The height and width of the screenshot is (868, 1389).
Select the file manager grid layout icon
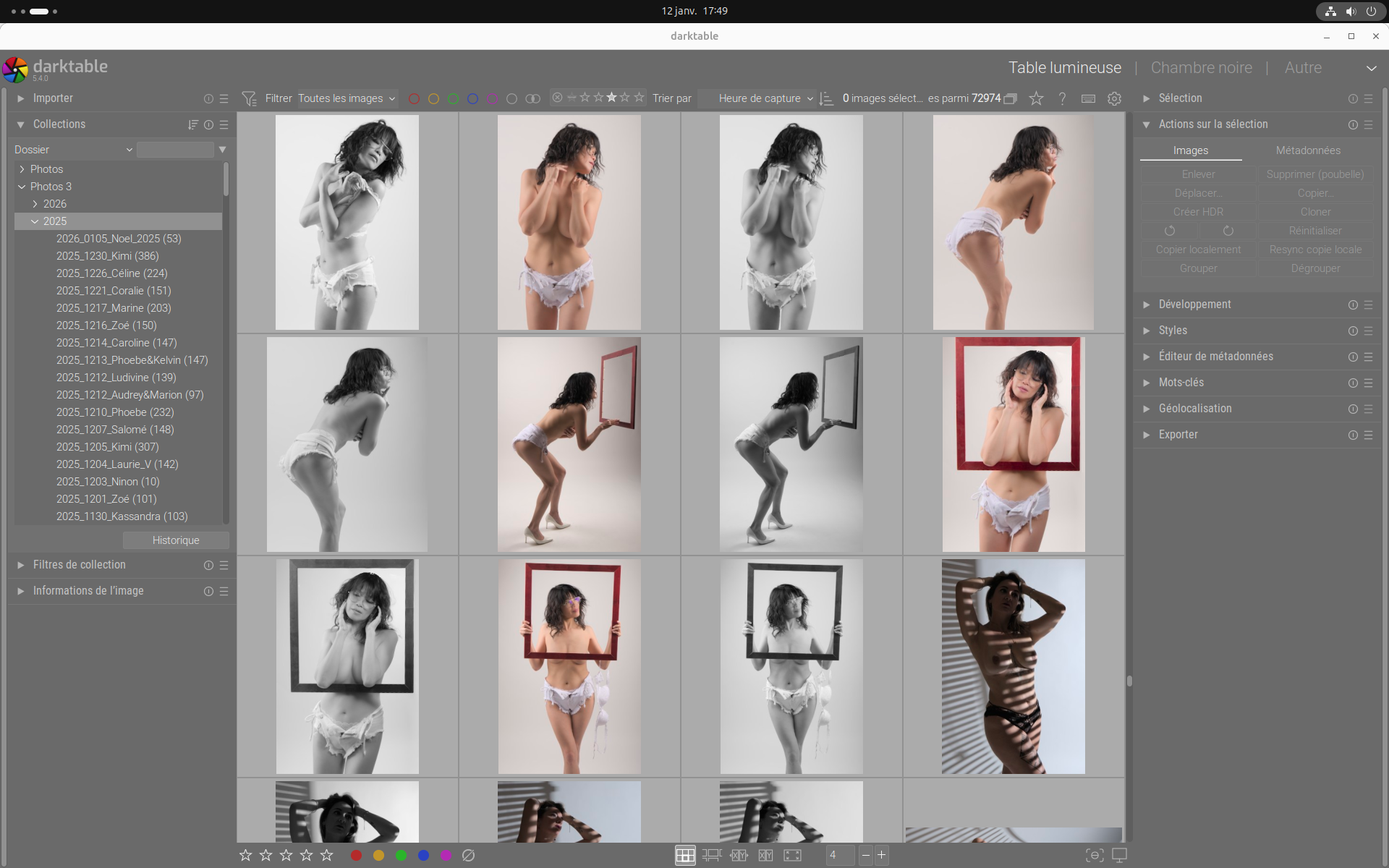tap(684, 855)
